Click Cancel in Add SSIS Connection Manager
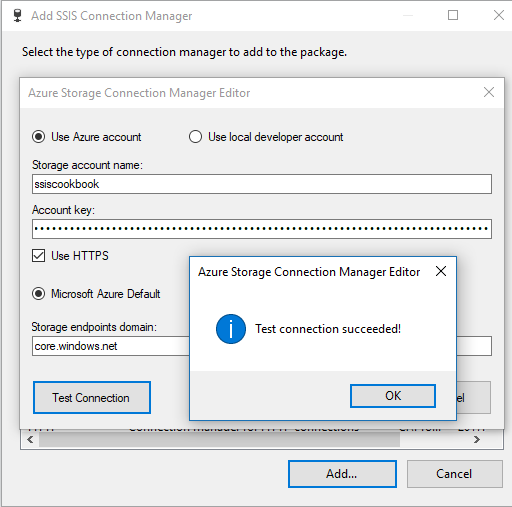 (x=454, y=474)
